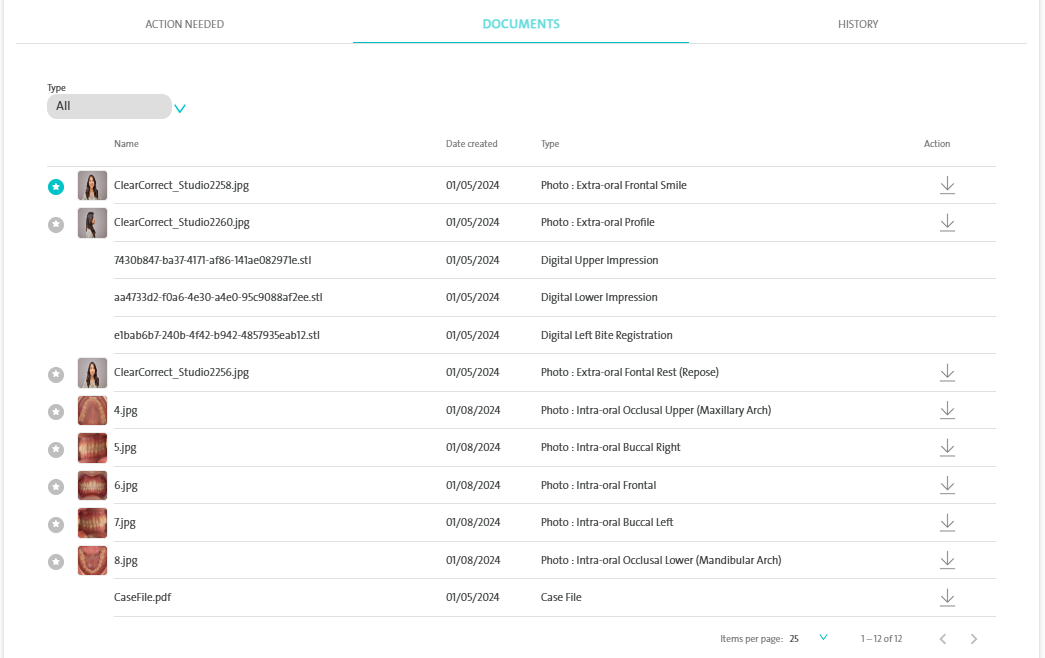
Task: Download the 7.jpg photo
Action: [947, 523]
